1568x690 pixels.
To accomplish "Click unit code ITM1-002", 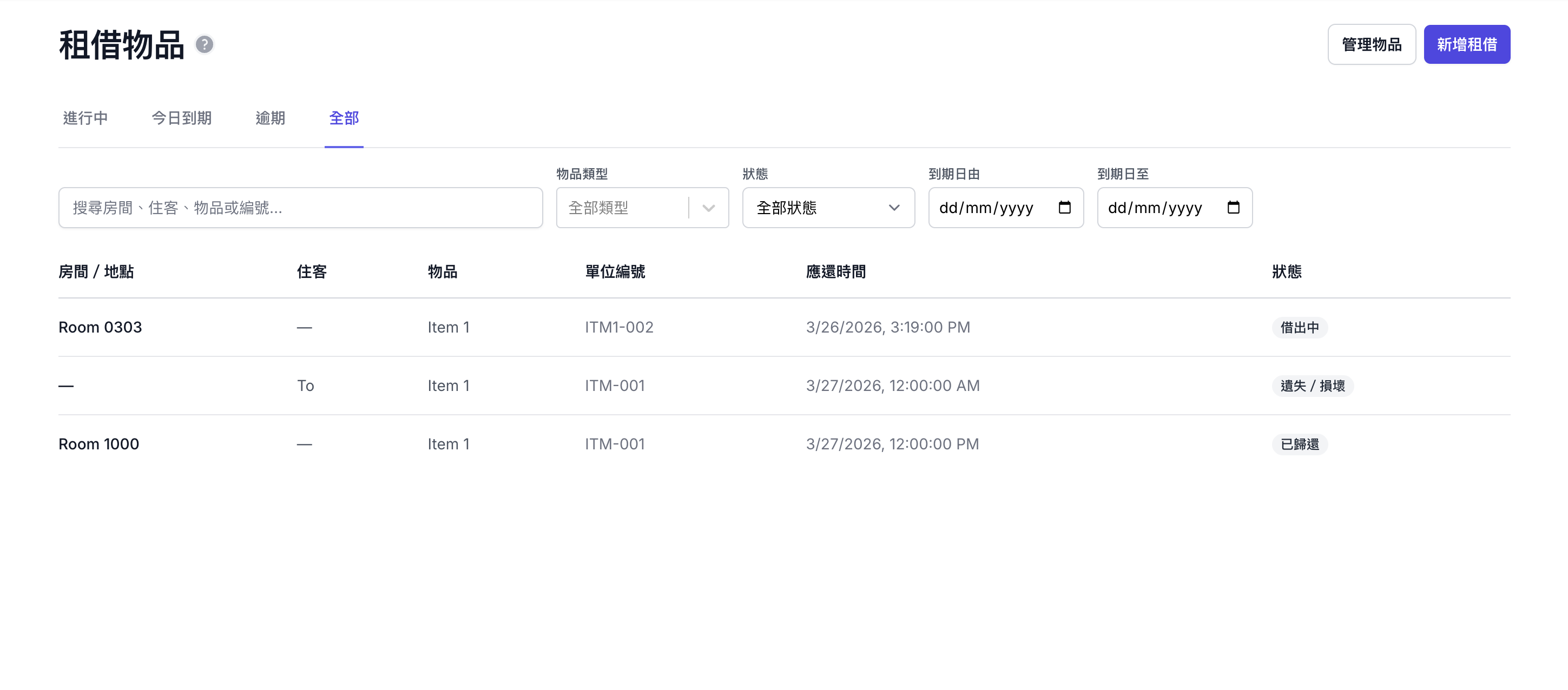I will tap(619, 327).
